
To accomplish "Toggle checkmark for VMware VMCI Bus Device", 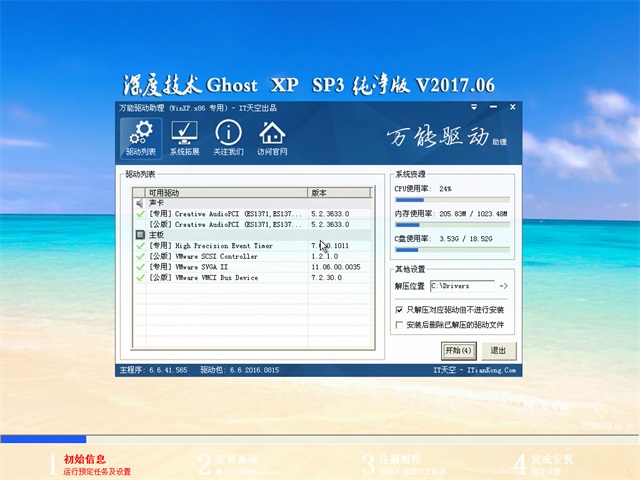I will click(x=140, y=277).
